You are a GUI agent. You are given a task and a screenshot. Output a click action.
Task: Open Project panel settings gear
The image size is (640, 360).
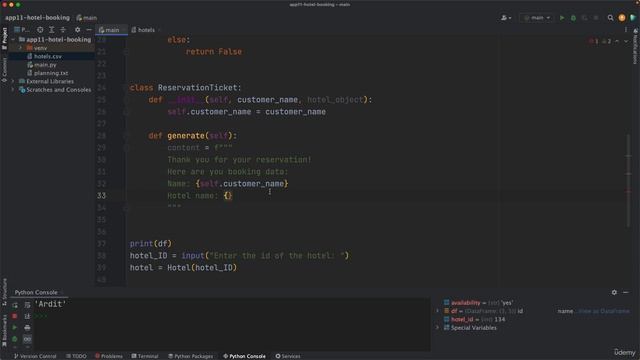(78, 30)
